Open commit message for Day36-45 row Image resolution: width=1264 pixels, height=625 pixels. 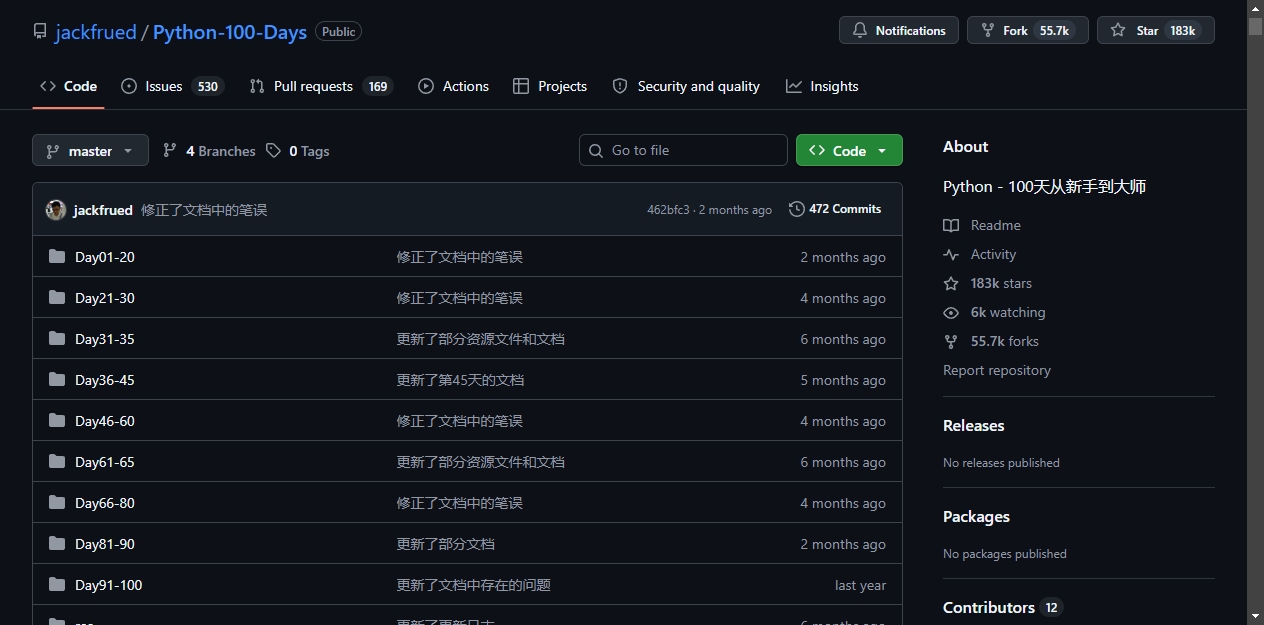461,380
